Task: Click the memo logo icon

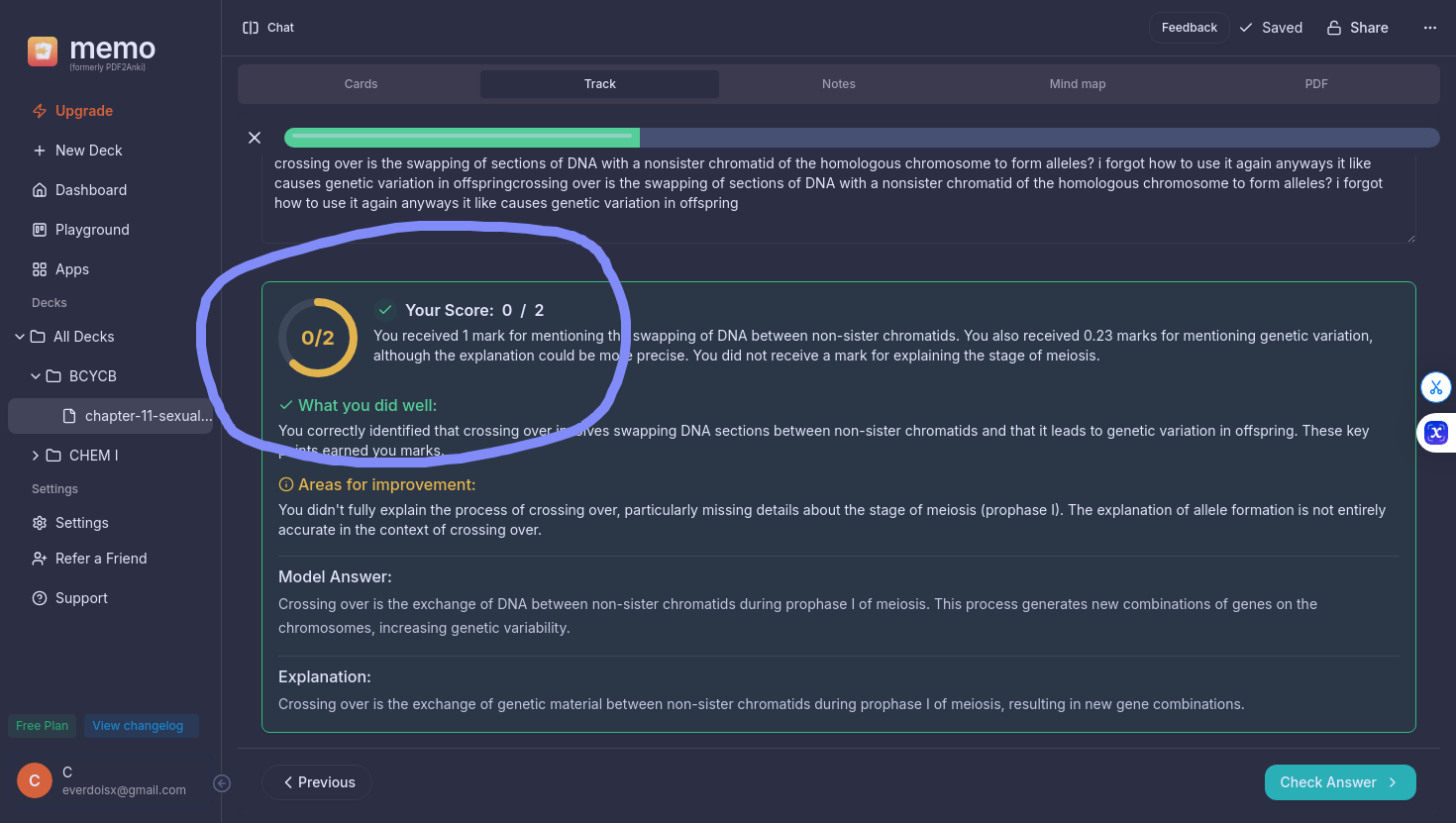Action: (43, 51)
